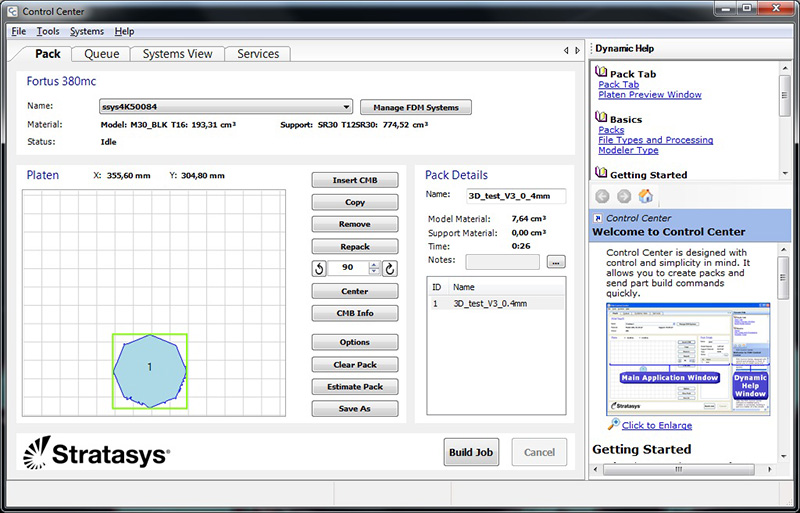Switch to the Pack tab
This screenshot has width=800, height=513.
pyautogui.click(x=47, y=54)
